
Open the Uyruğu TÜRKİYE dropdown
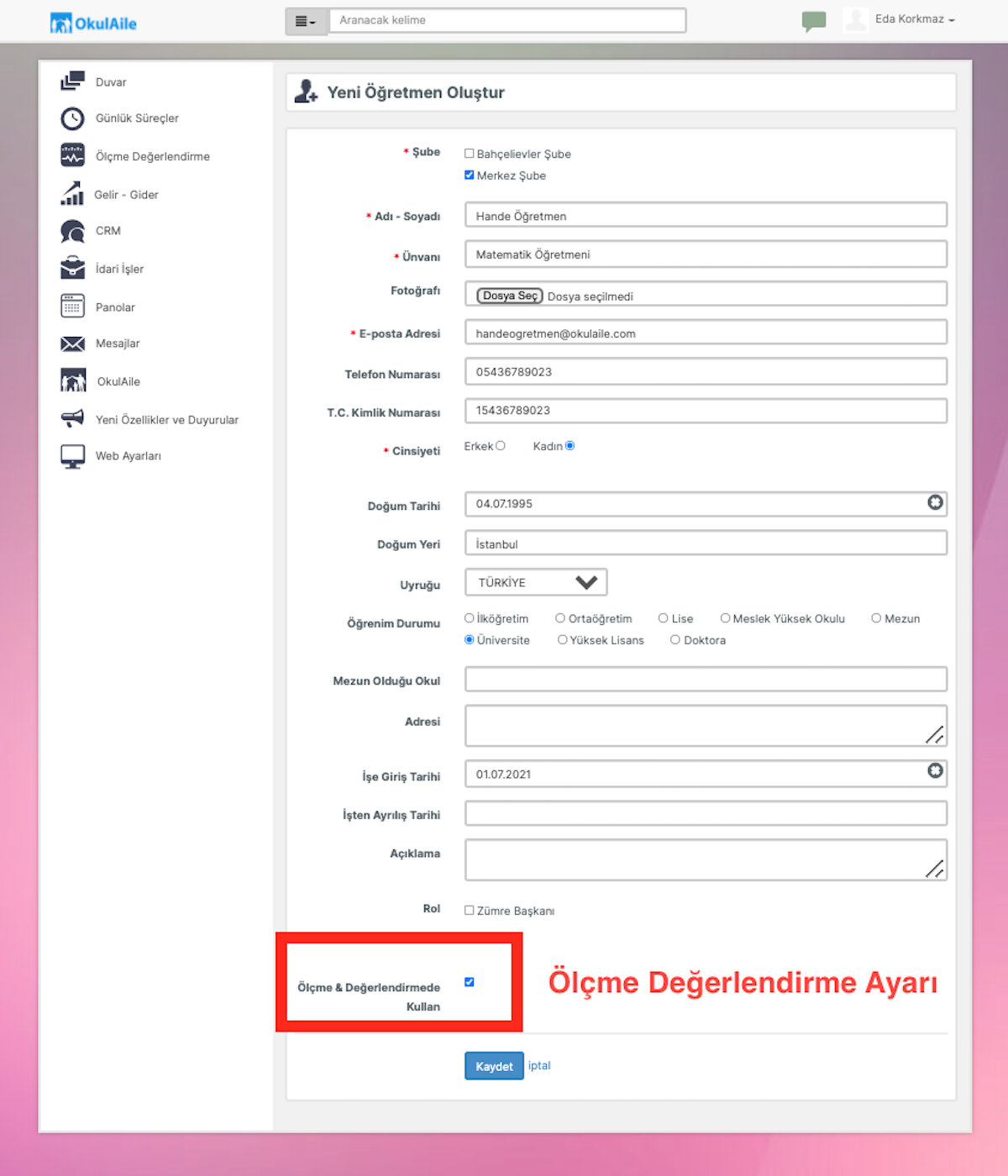[x=536, y=582]
